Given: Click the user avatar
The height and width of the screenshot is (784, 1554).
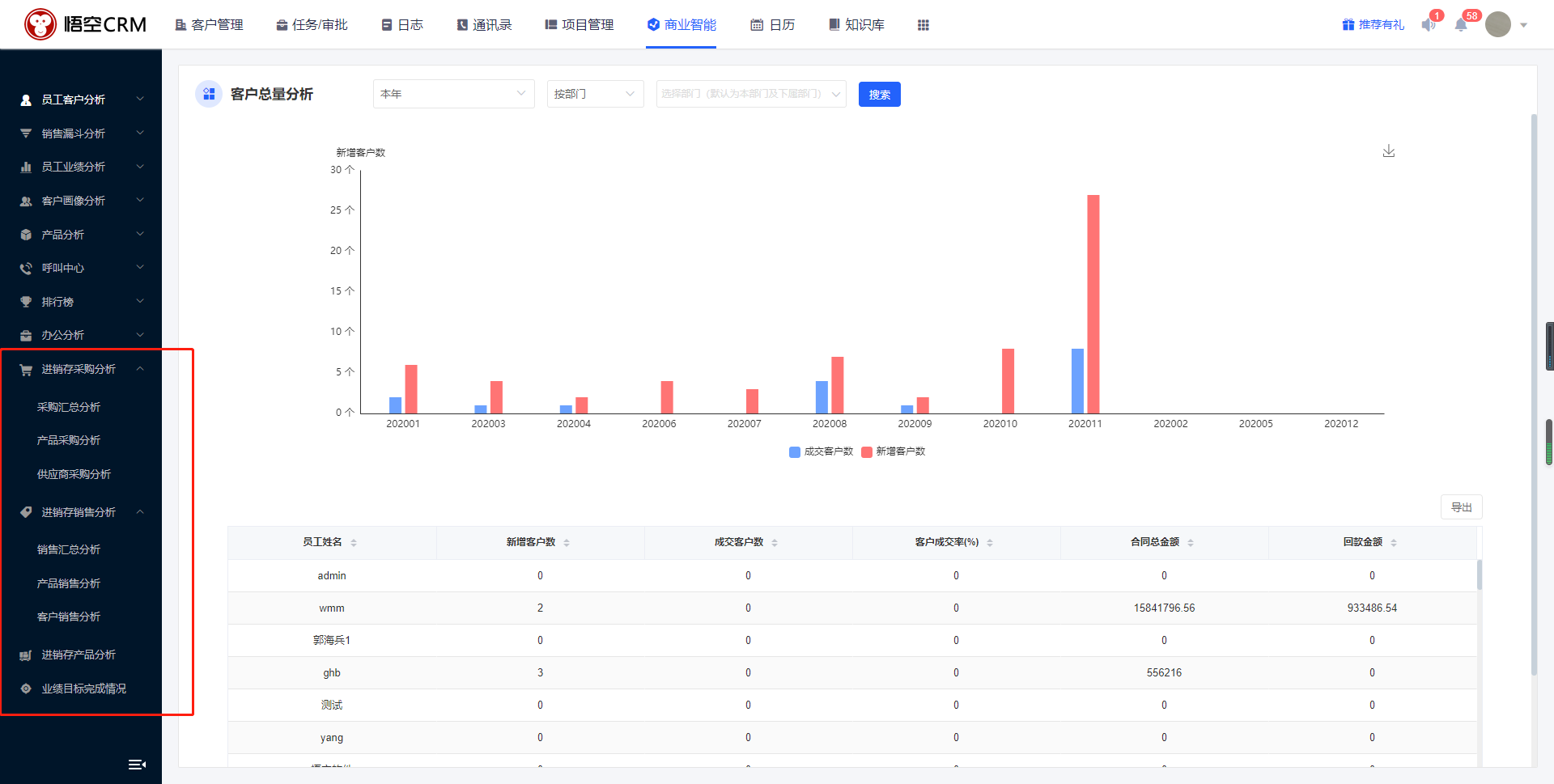Looking at the screenshot, I should point(1498,24).
